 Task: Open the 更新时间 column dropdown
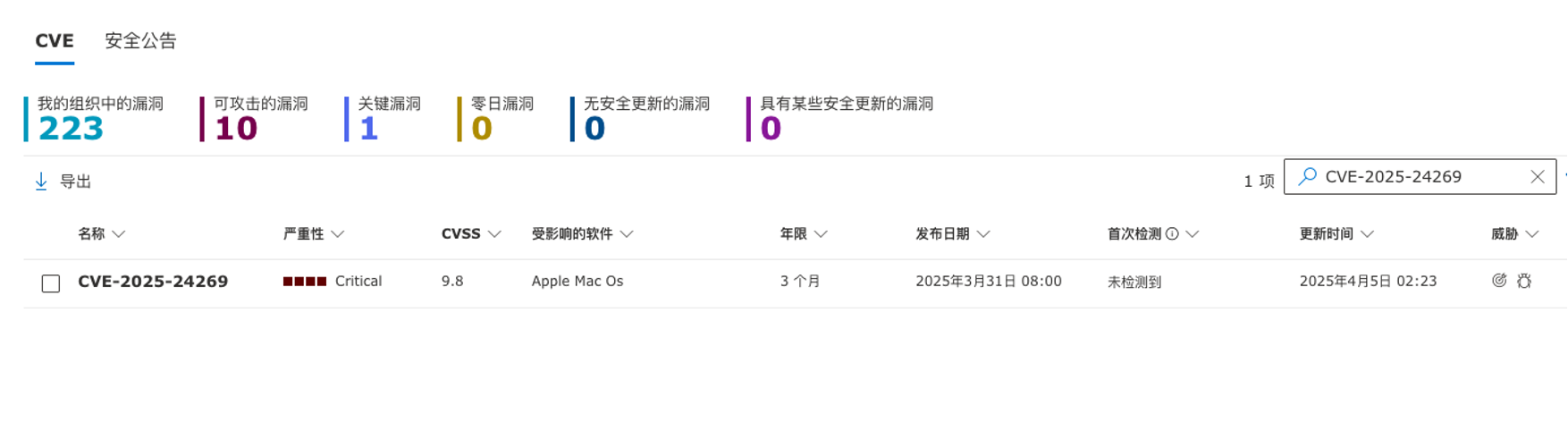click(1367, 234)
